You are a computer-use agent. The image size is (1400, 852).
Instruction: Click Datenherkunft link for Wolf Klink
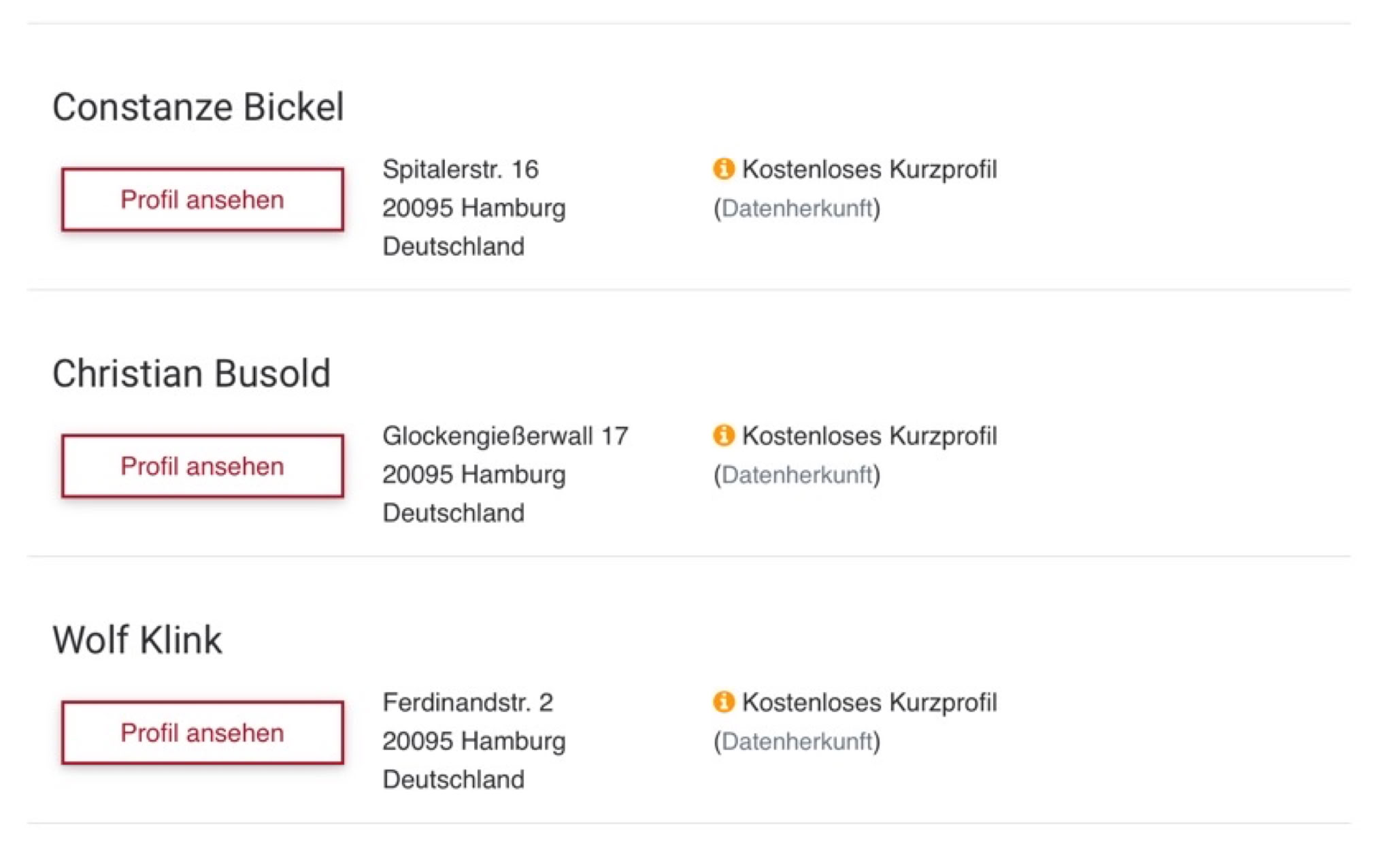[797, 741]
